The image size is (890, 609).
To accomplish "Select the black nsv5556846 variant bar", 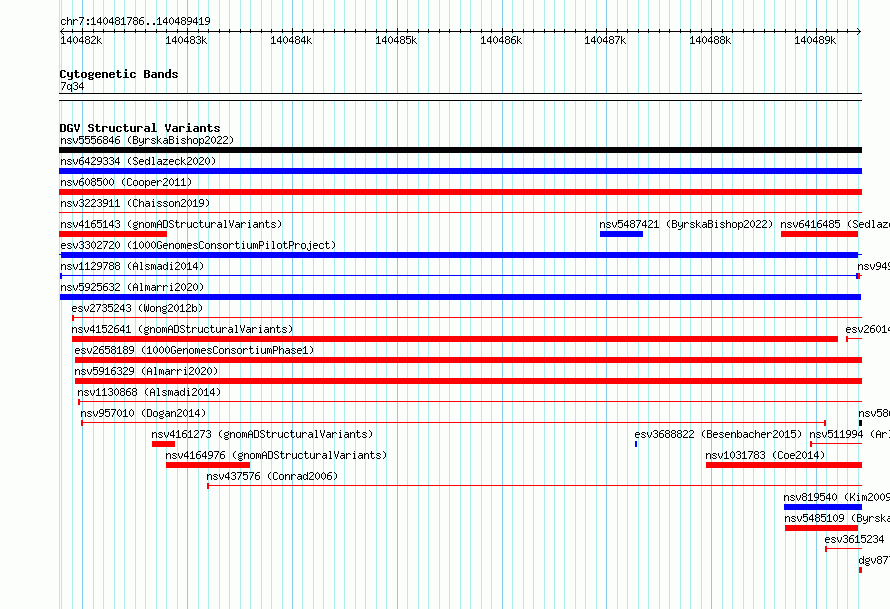I will pyautogui.click(x=460, y=150).
